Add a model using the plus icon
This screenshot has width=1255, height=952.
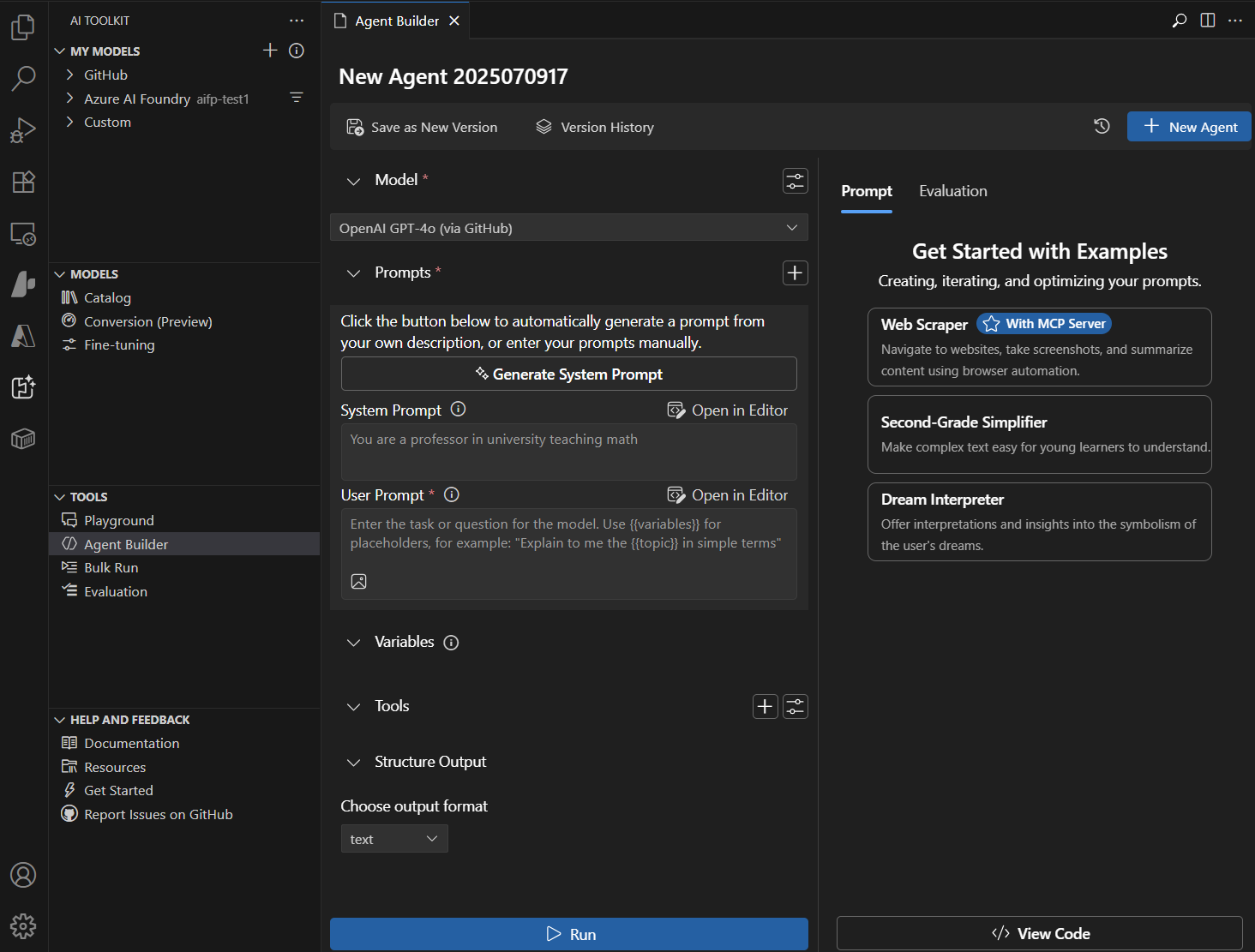pos(270,51)
